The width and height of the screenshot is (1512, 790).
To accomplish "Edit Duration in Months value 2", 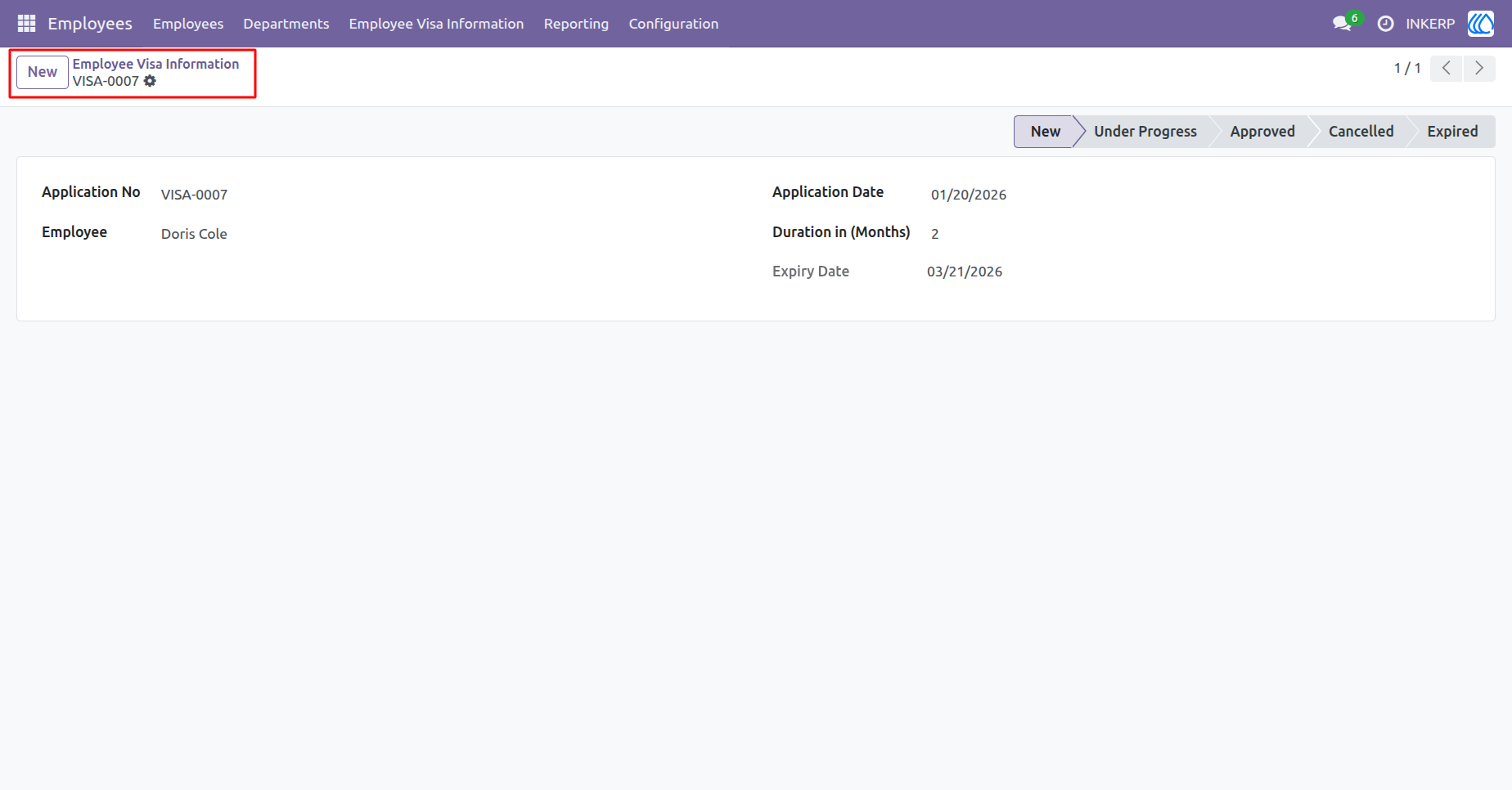I will tap(934, 234).
